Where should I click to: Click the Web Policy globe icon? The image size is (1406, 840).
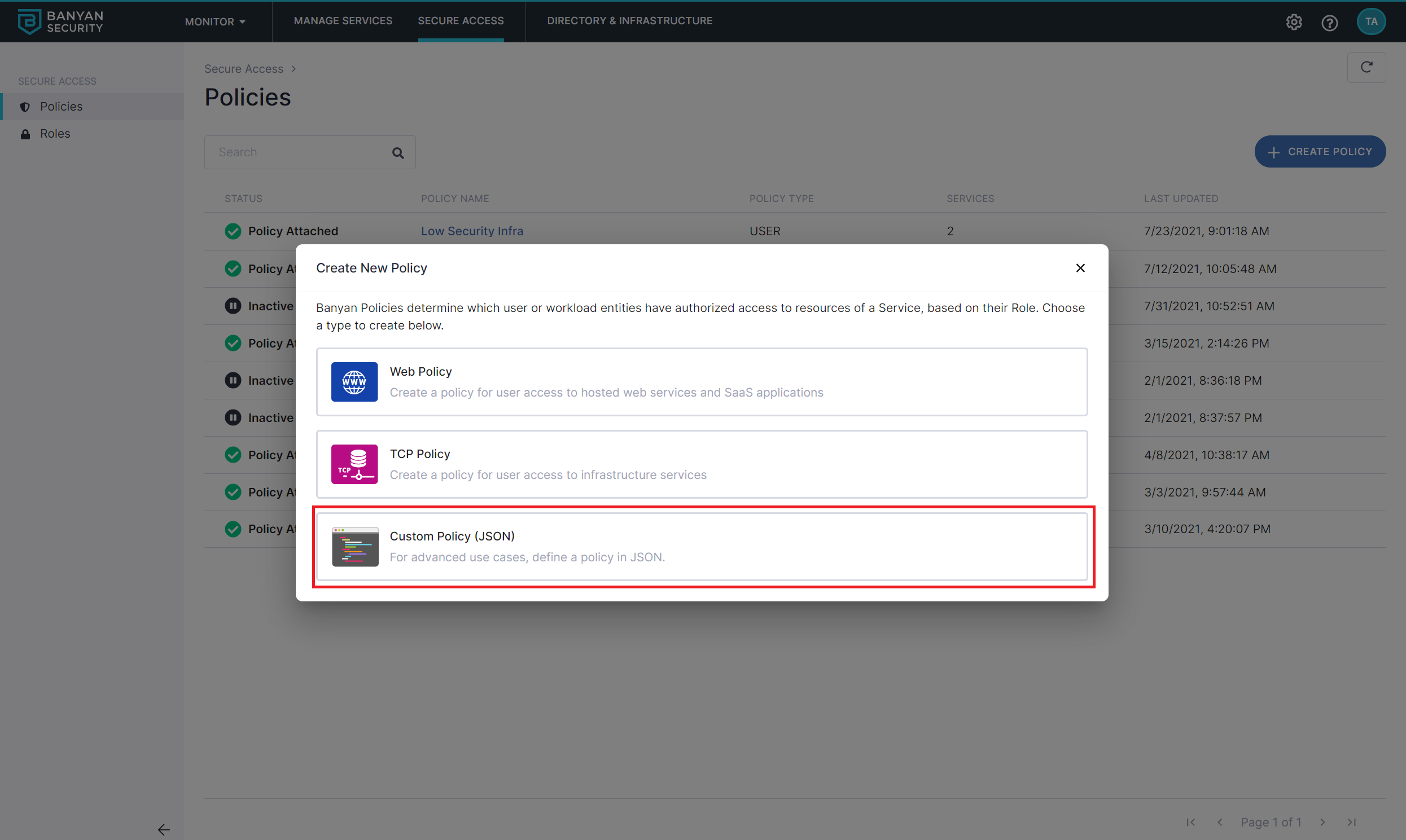click(354, 382)
